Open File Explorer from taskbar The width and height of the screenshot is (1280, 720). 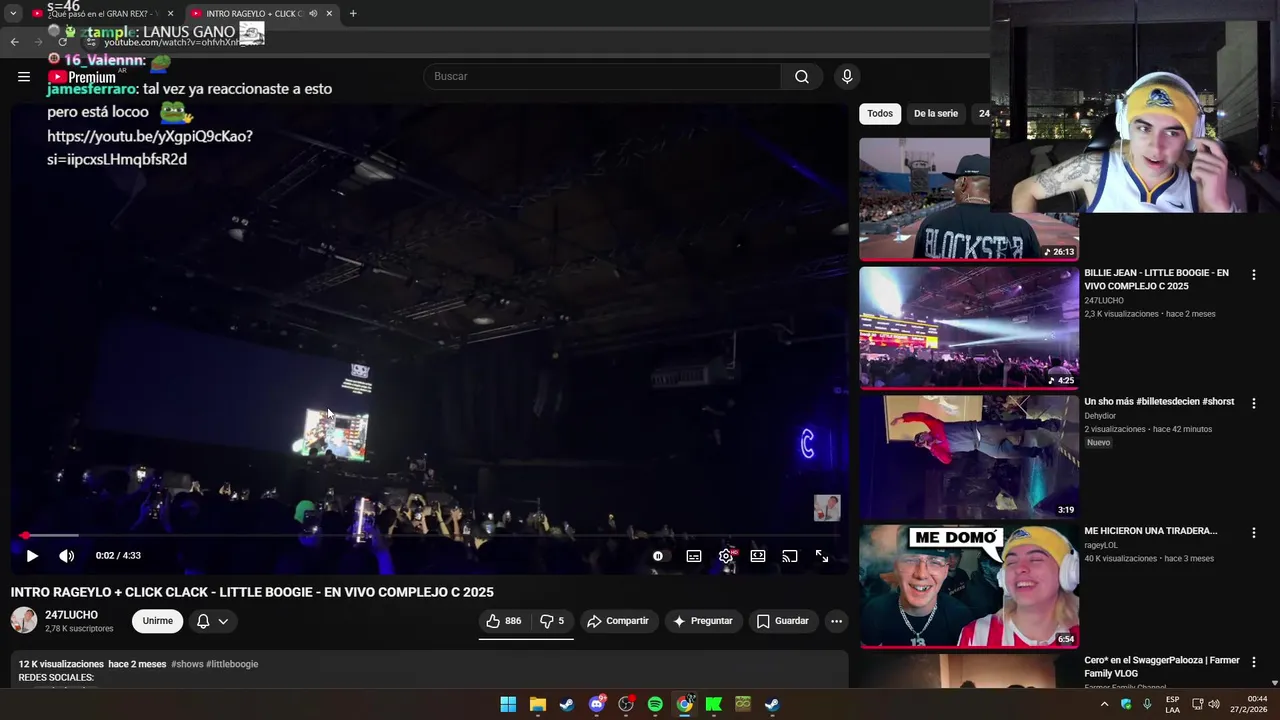[537, 704]
